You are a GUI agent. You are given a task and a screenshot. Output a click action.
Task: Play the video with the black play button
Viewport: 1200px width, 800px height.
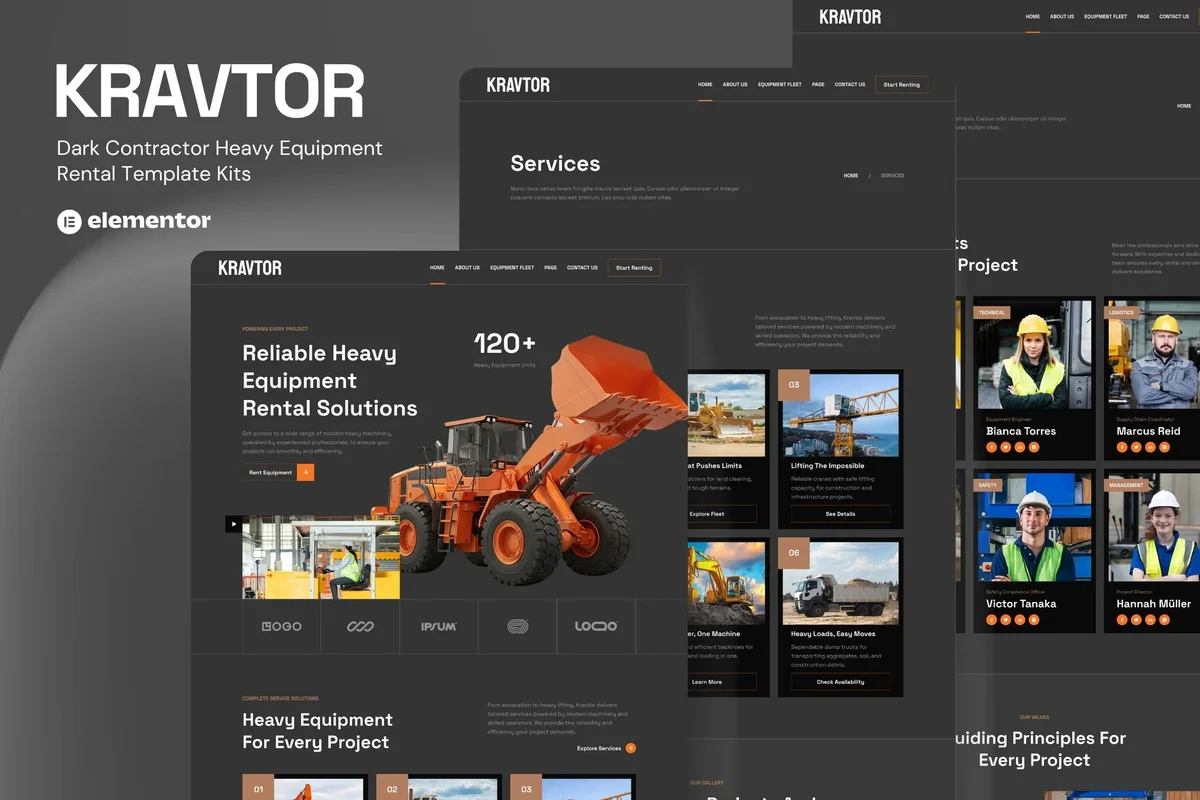pyautogui.click(x=233, y=523)
